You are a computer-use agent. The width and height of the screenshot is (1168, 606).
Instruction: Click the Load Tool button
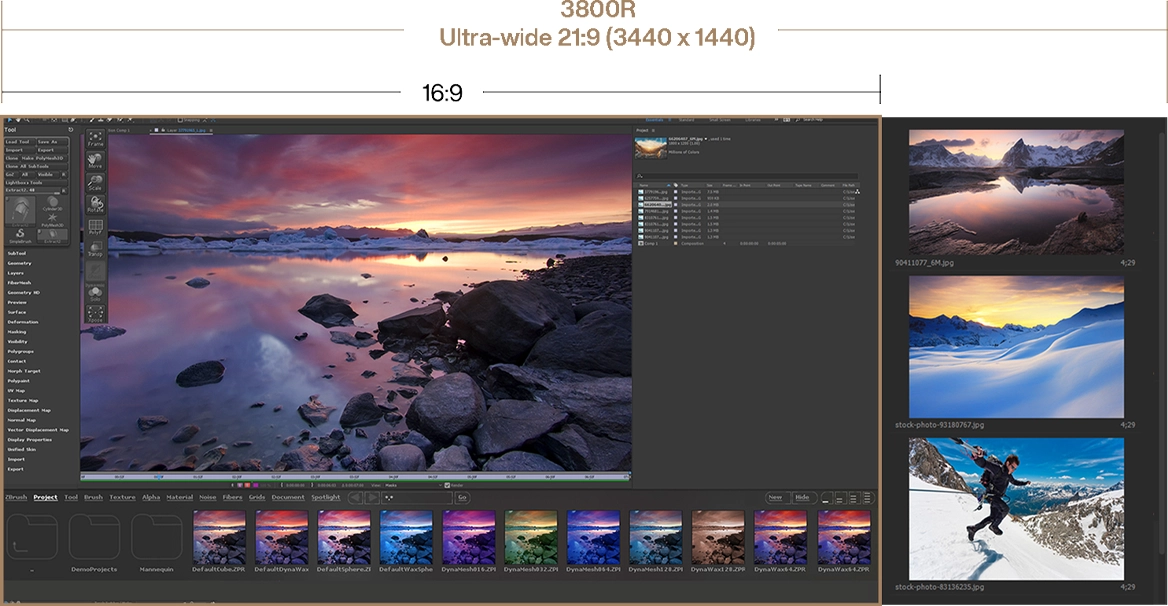pos(18,142)
